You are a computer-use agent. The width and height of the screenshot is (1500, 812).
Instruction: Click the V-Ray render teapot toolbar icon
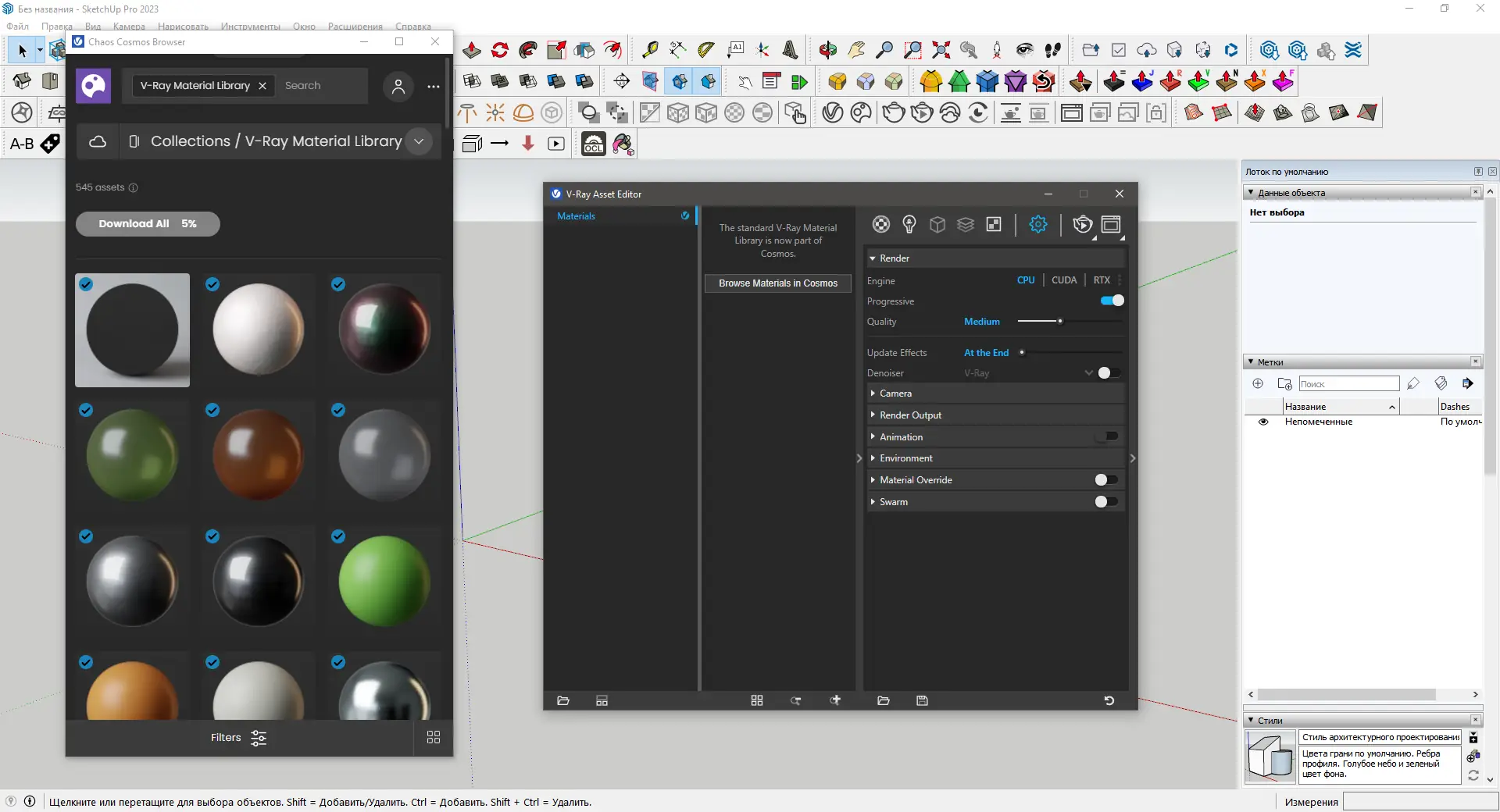point(894,113)
